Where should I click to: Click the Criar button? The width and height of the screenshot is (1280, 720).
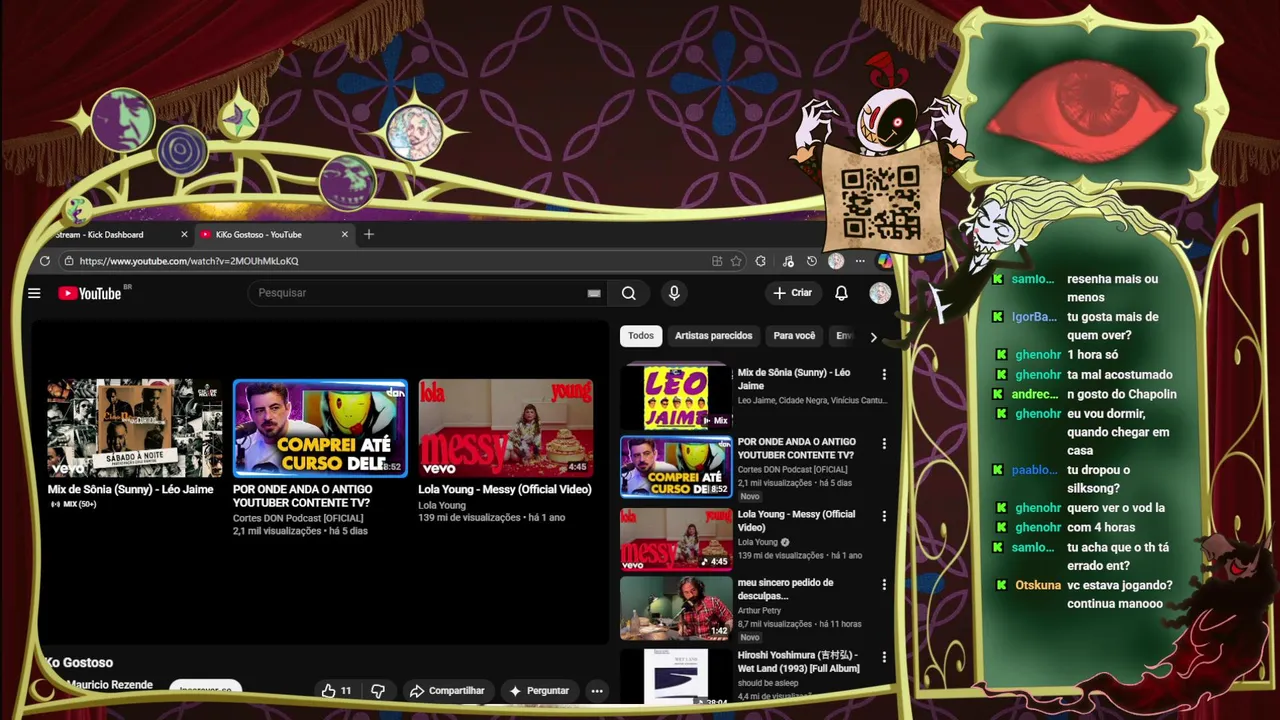click(x=792, y=293)
